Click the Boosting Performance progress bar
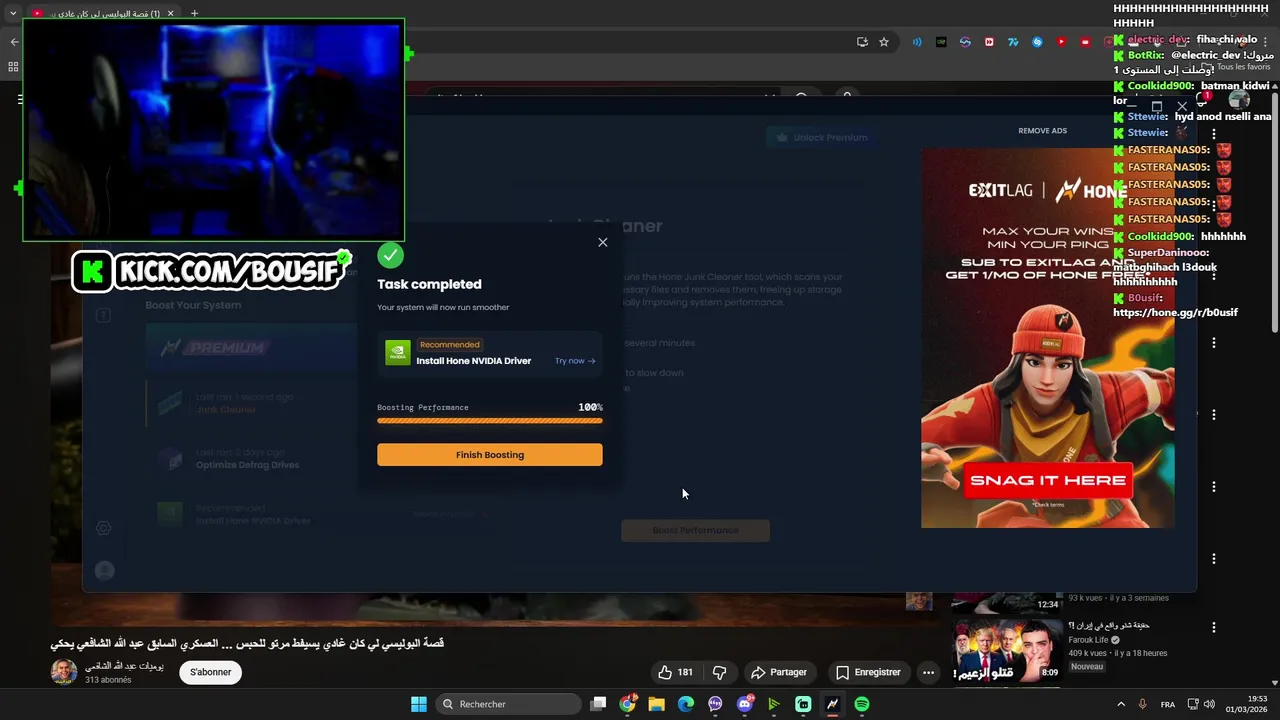 (490, 421)
